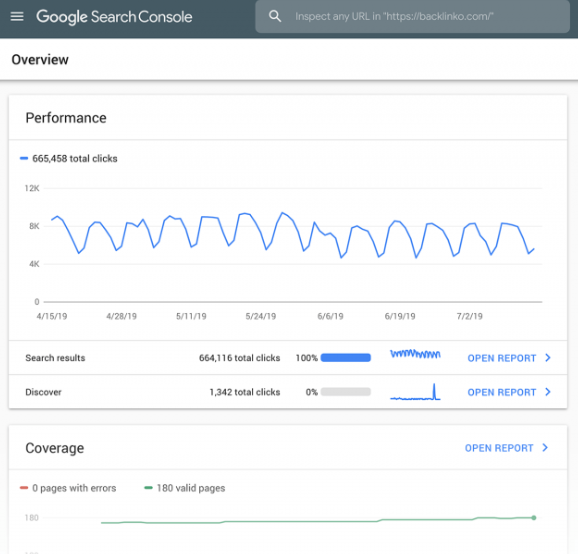This screenshot has height=554, width=578.
Task: Click the Discover sparkline chart
Action: pyautogui.click(x=415, y=392)
